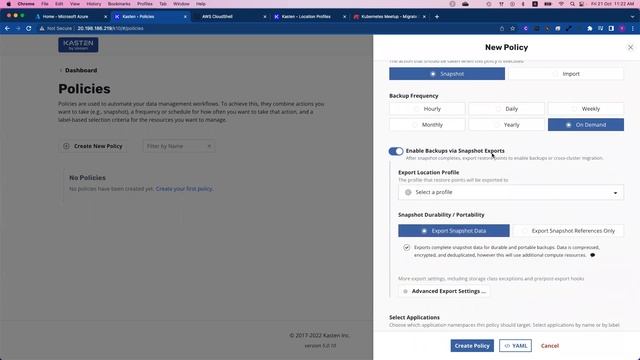The height and width of the screenshot is (360, 640).
Task: Open the Bookmarks menu
Action: (x=119, y=4)
